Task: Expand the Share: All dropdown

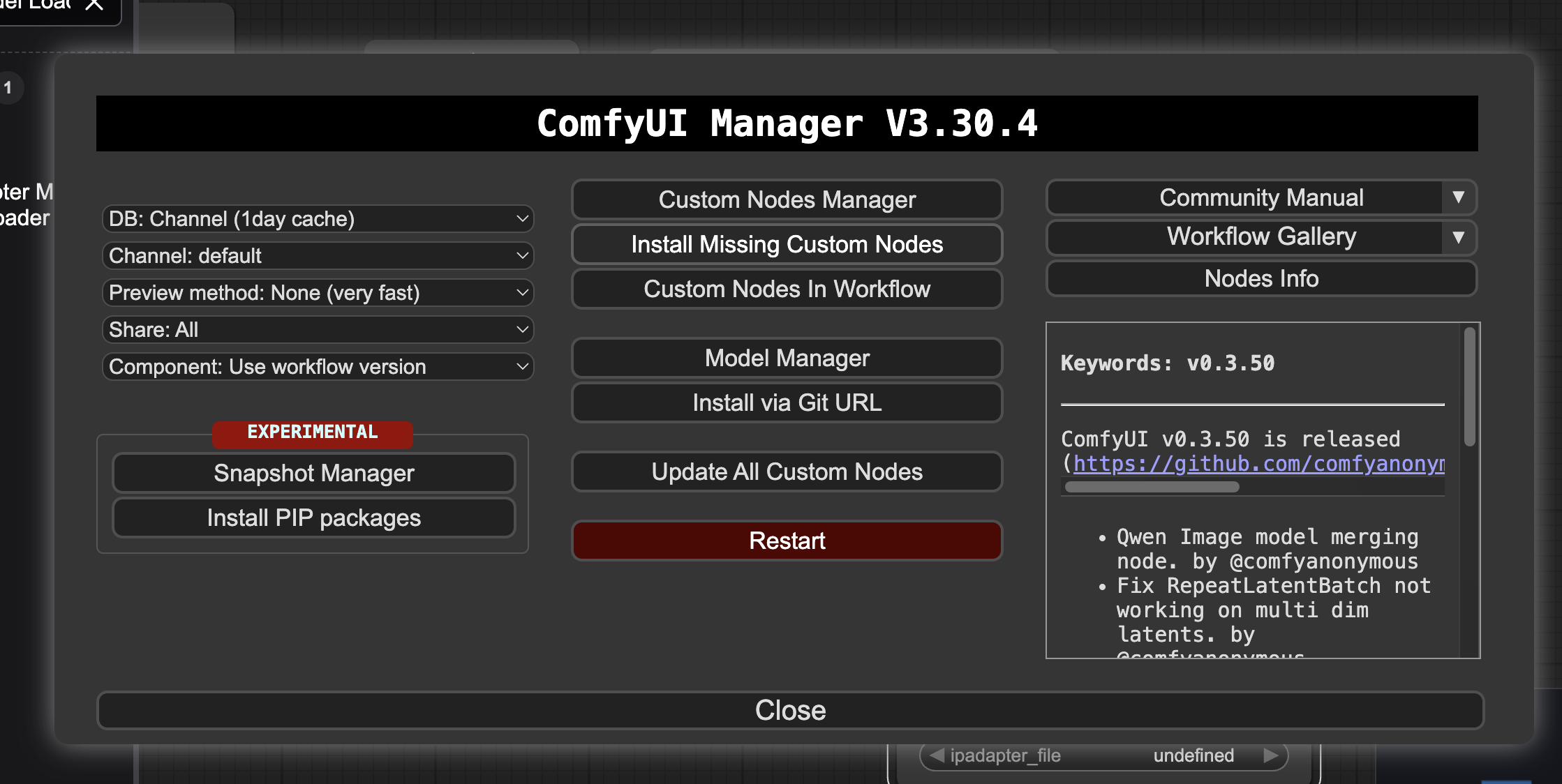Action: coord(318,330)
